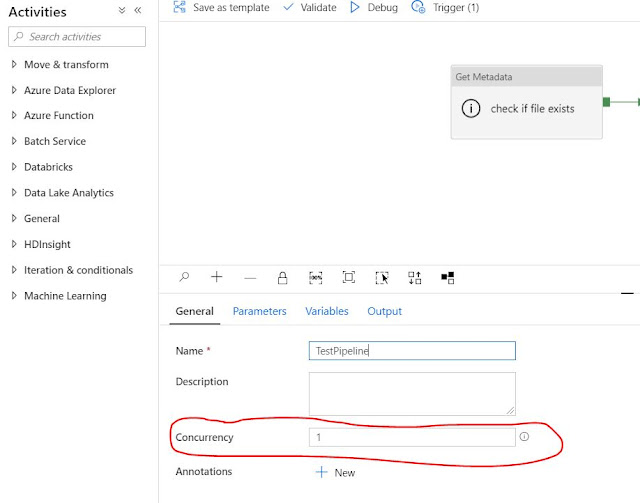Click the Concurrency info icon
Image resolution: width=640 pixels, height=503 pixels.
[524, 437]
